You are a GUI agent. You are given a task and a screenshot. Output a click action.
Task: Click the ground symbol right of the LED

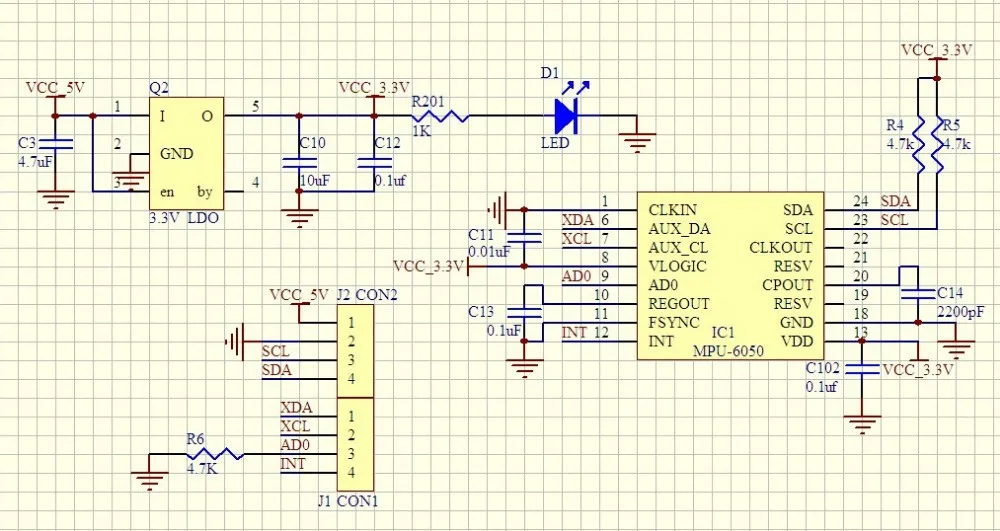pos(636,141)
